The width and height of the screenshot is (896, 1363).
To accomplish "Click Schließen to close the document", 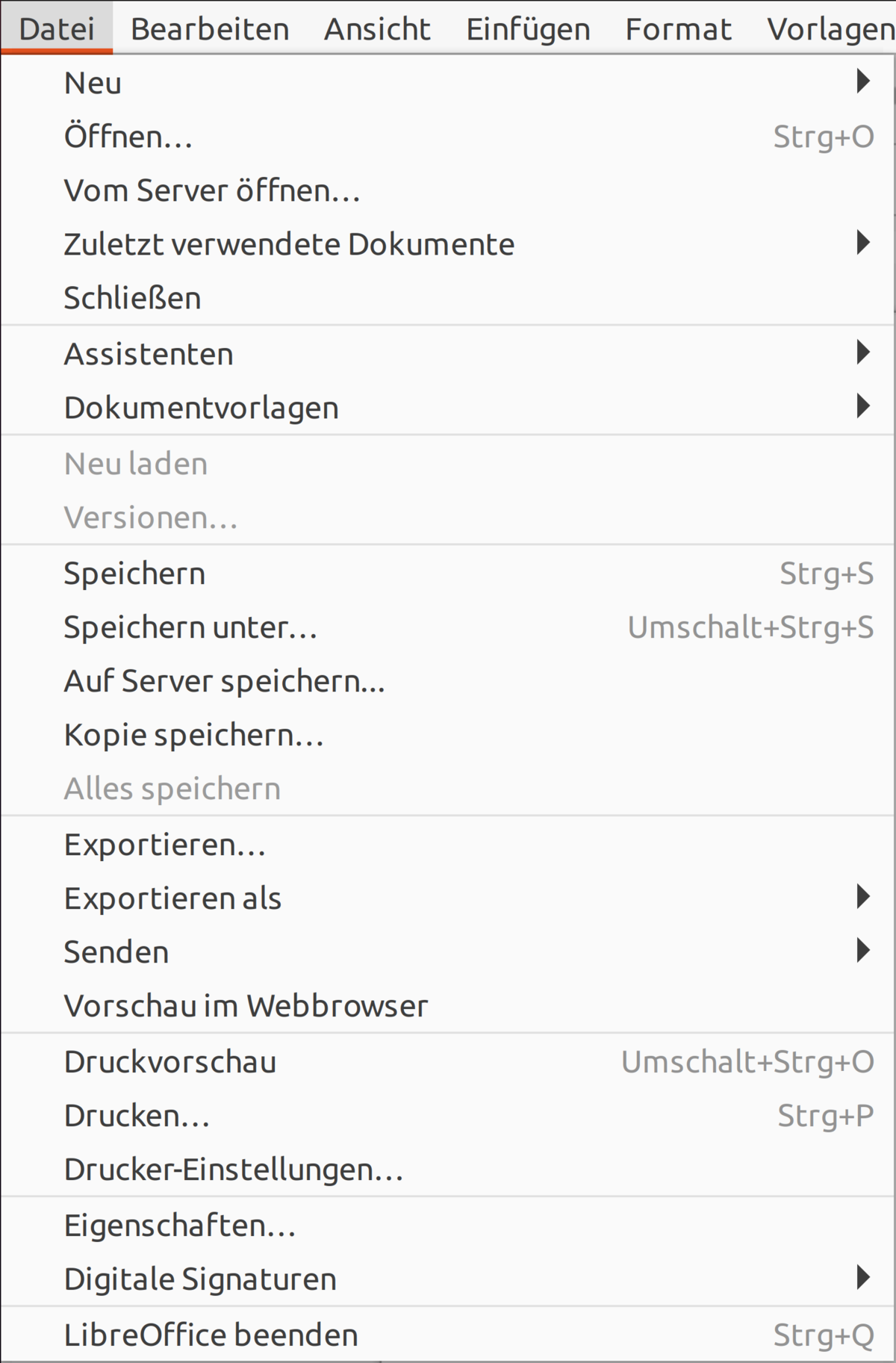I will (x=447, y=298).
